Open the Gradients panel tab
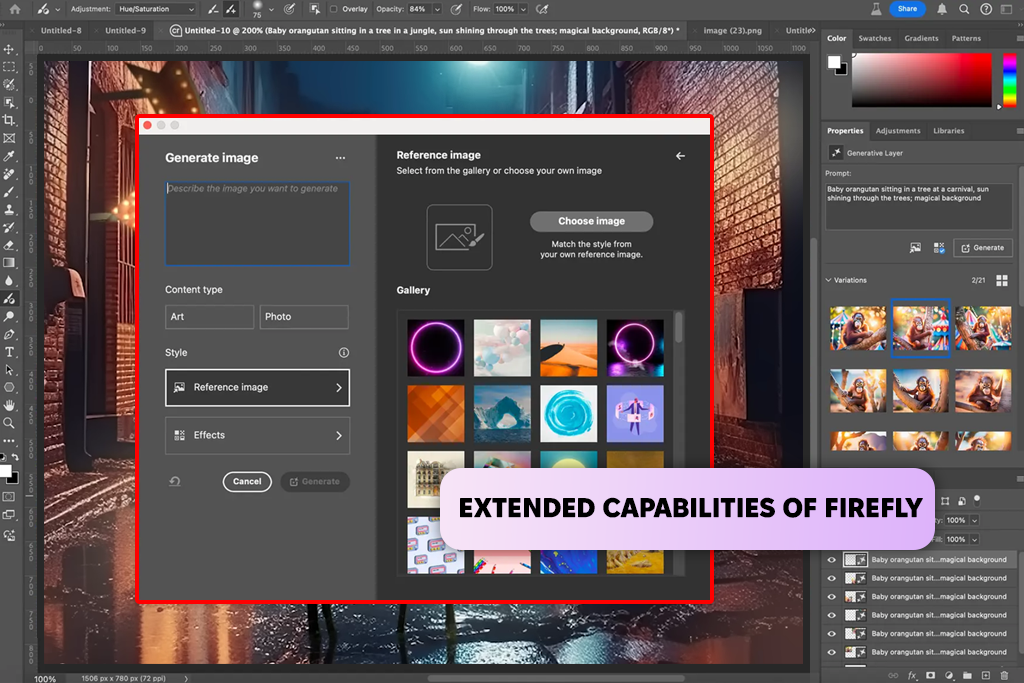Viewport: 1024px width, 683px height. pyautogui.click(x=921, y=39)
